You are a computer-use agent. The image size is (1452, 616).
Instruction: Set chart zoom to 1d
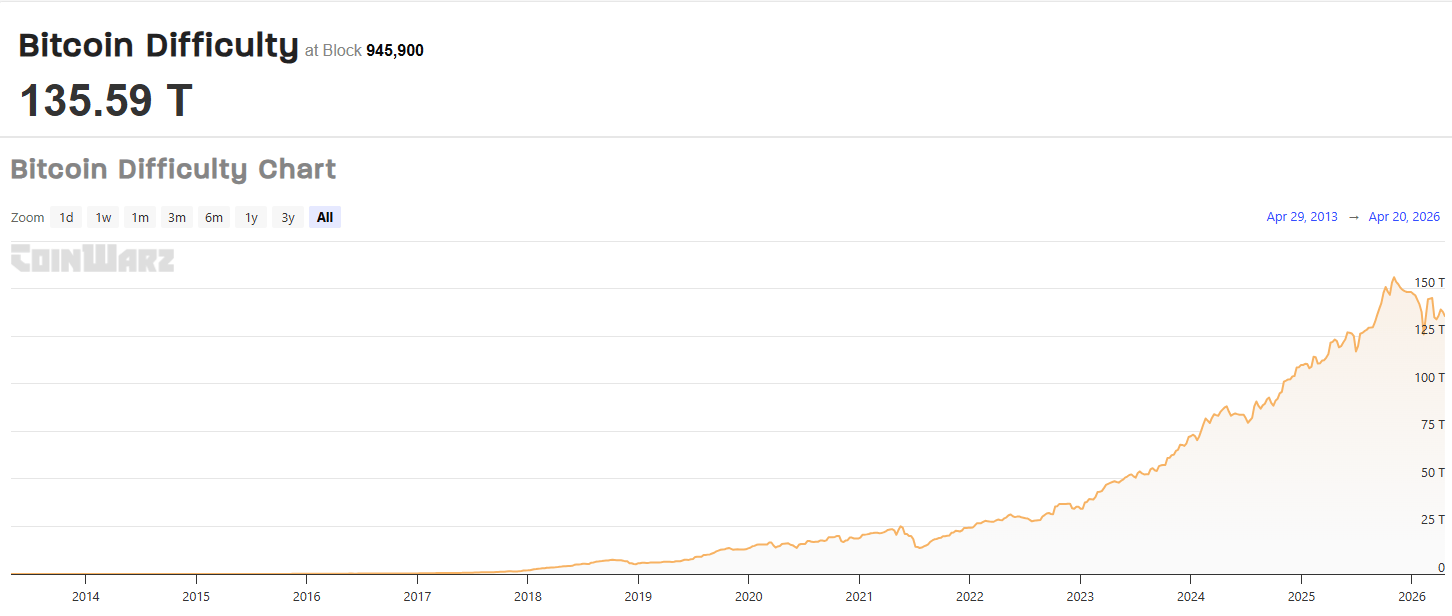66,217
